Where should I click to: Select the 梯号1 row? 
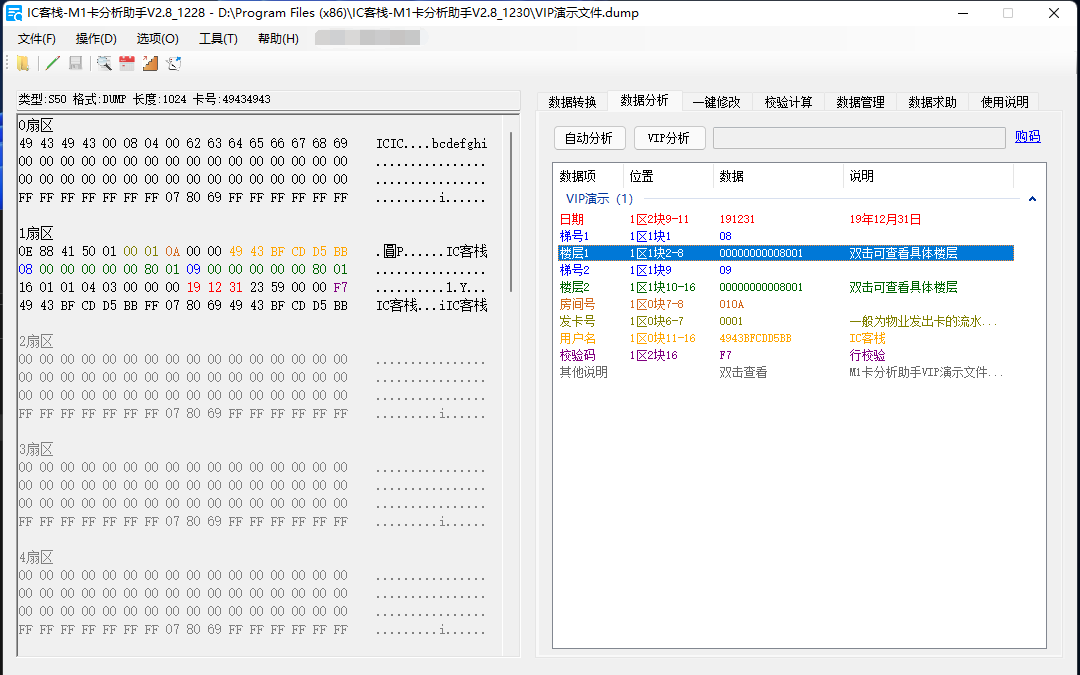(x=785, y=236)
